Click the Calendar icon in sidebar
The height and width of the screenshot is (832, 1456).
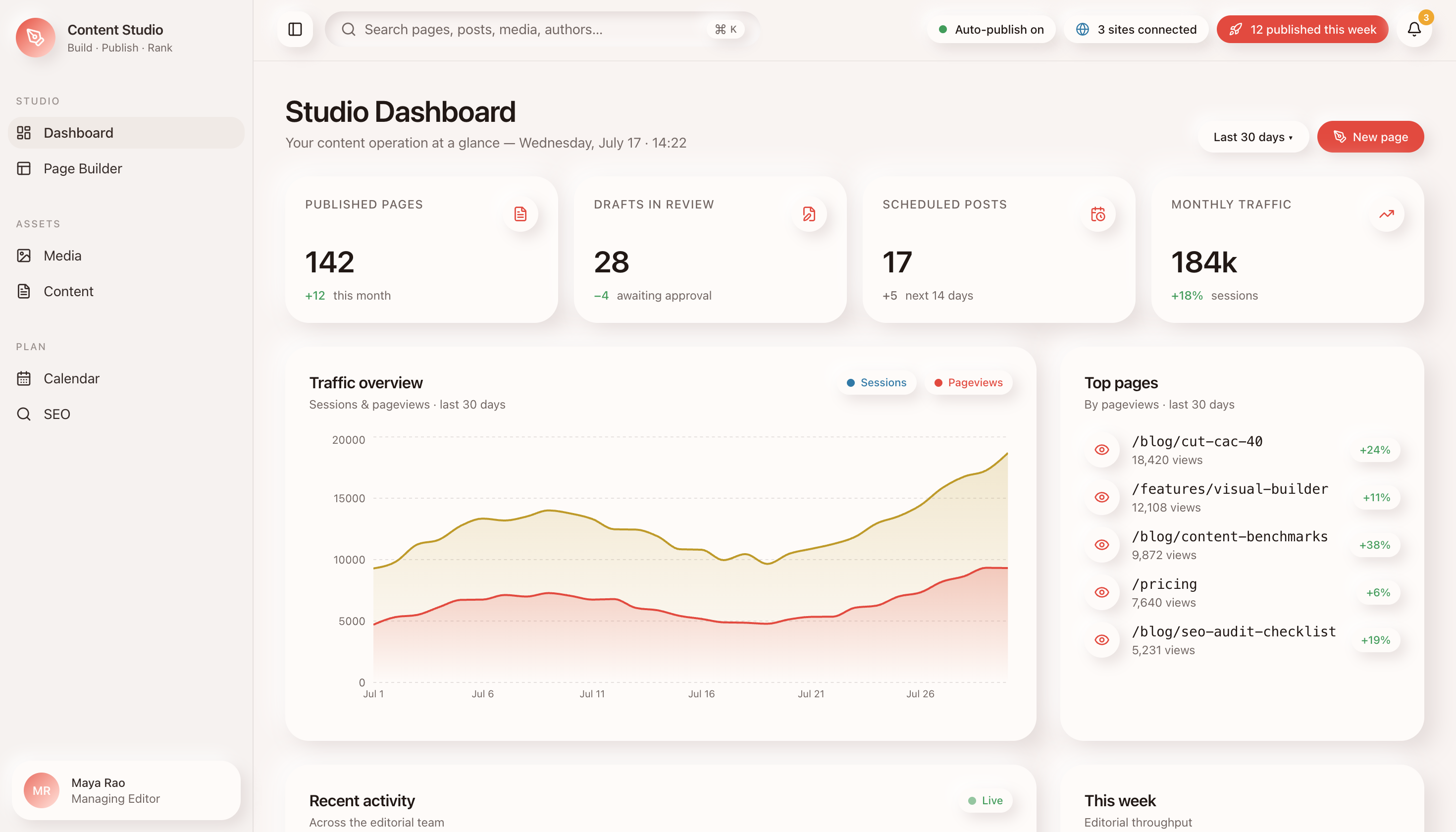[23, 378]
